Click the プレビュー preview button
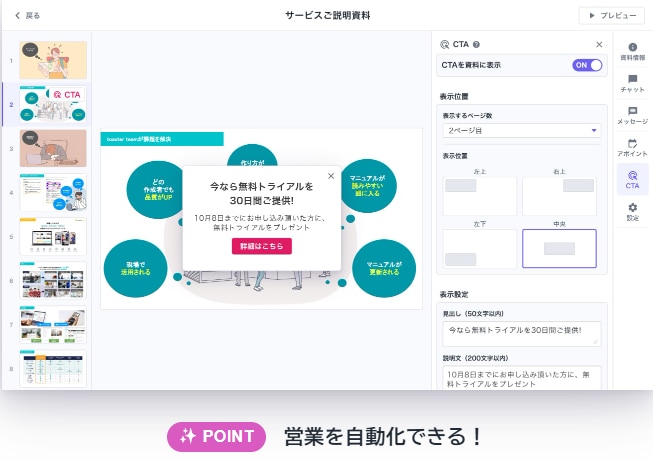Image resolution: width=653 pixels, height=461 pixels. pyautogui.click(x=611, y=16)
